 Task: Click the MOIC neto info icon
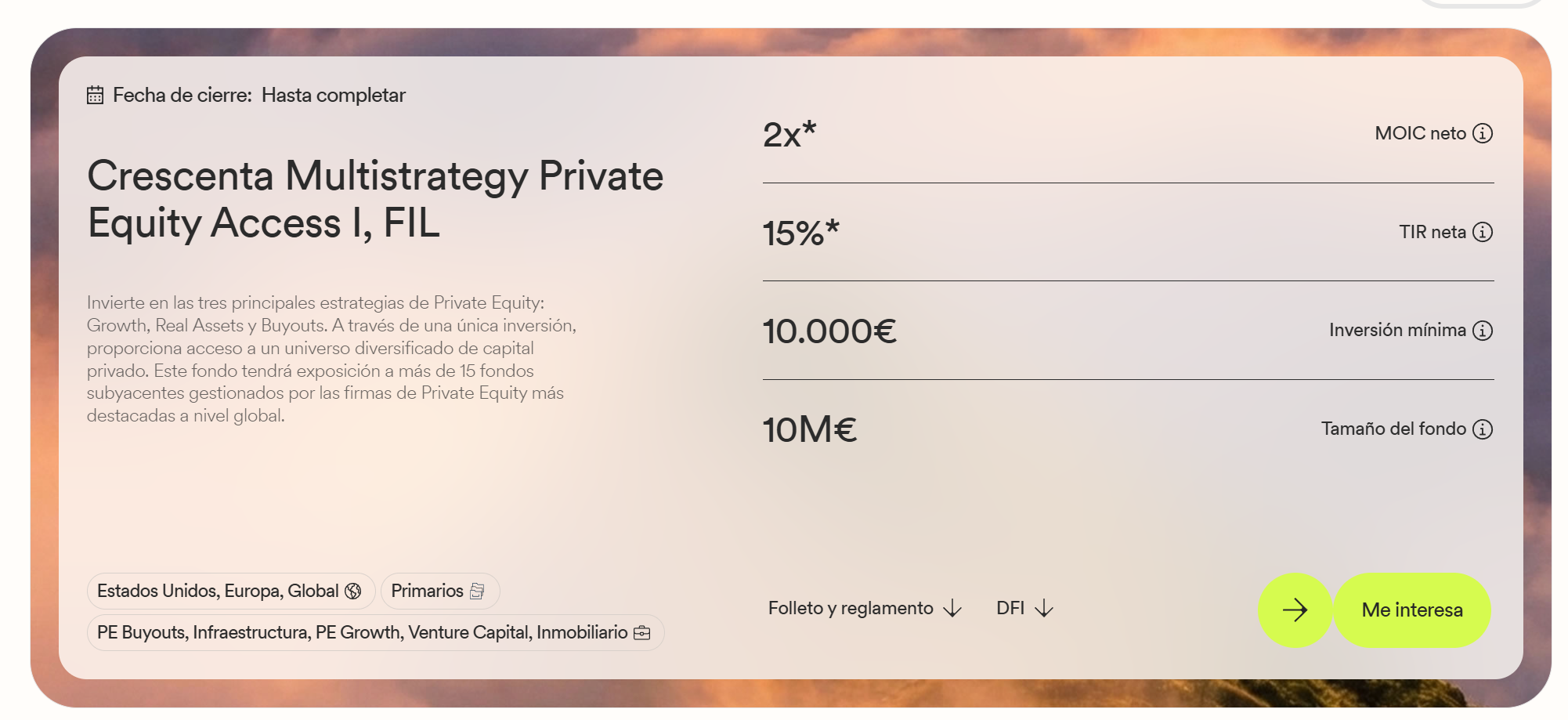click(1482, 133)
